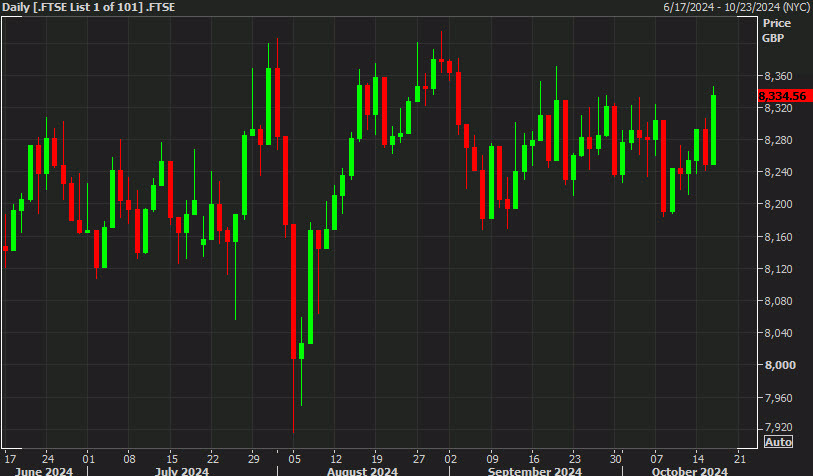The image size is (813, 476).
Task: Click the 8,040 price axis value
Action: (x=778, y=333)
